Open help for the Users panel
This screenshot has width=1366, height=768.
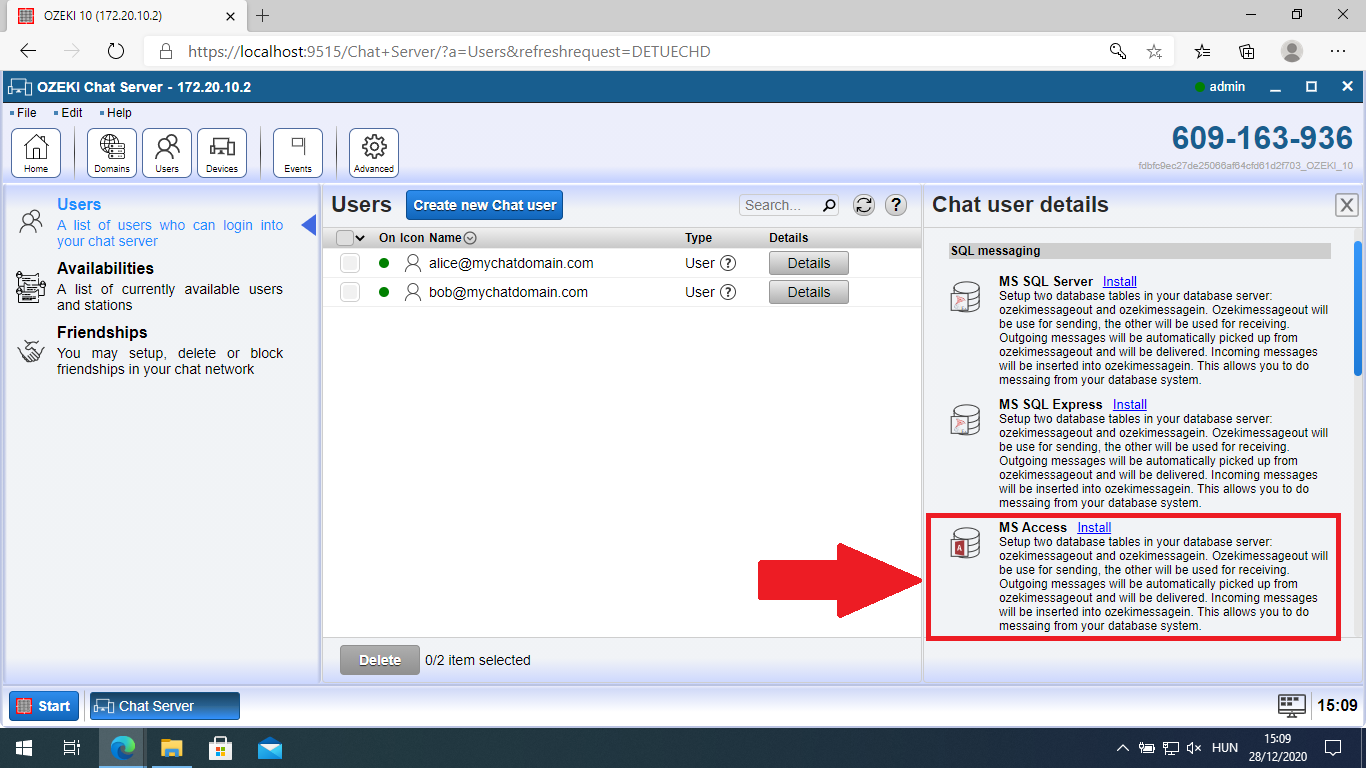pos(896,205)
